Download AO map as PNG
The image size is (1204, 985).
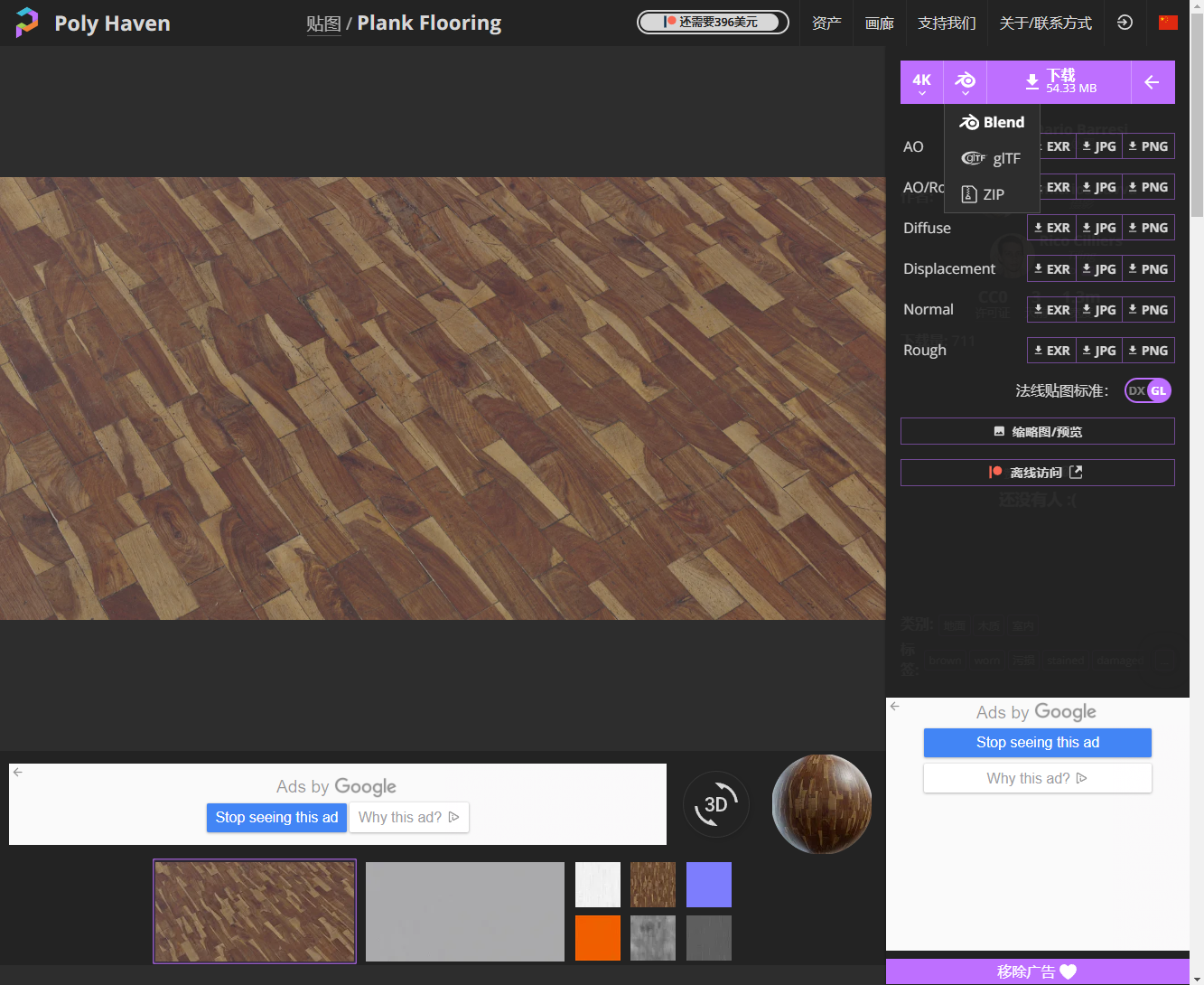point(1148,146)
